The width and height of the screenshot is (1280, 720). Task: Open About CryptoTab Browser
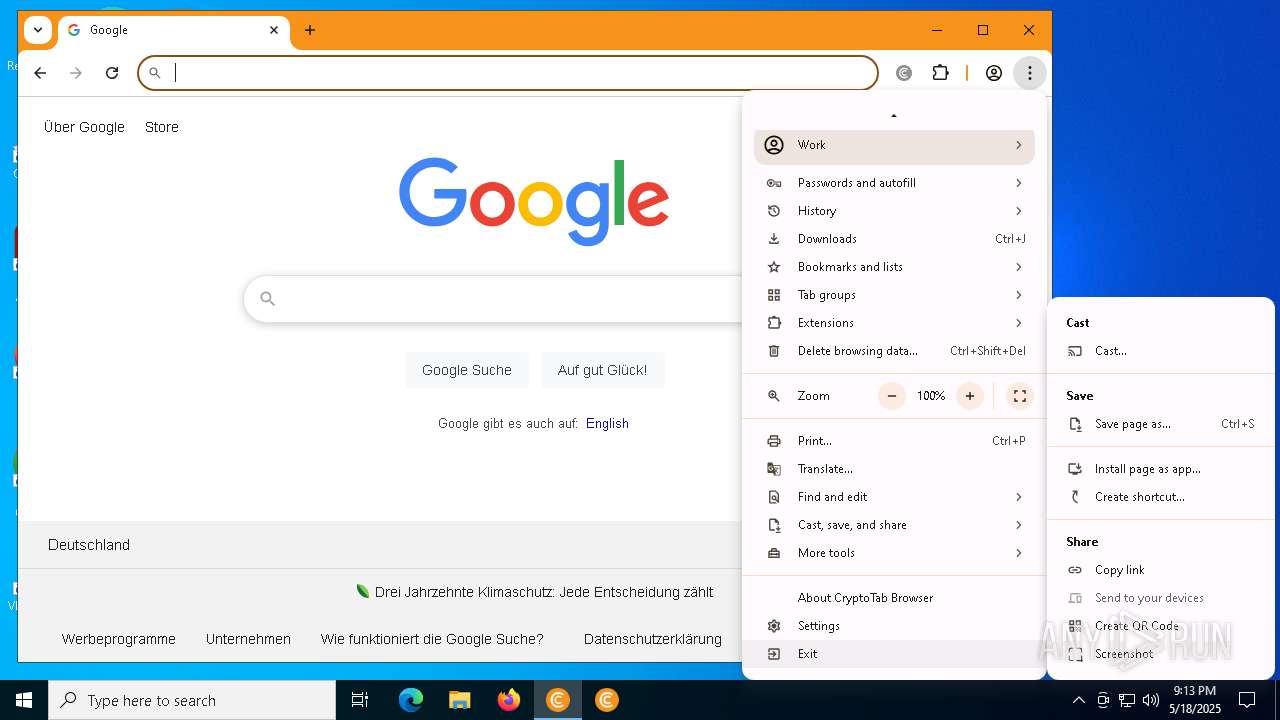coord(894,598)
